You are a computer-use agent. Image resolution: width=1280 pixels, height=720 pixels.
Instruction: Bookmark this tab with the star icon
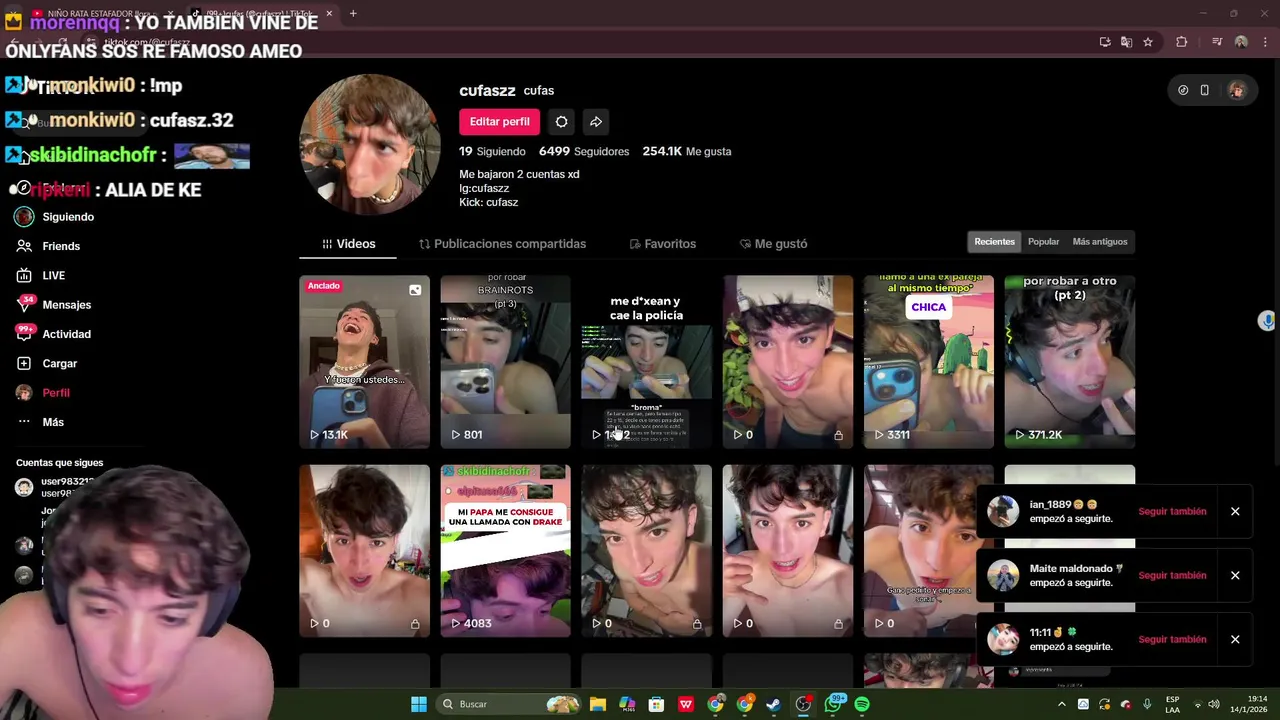1148,42
